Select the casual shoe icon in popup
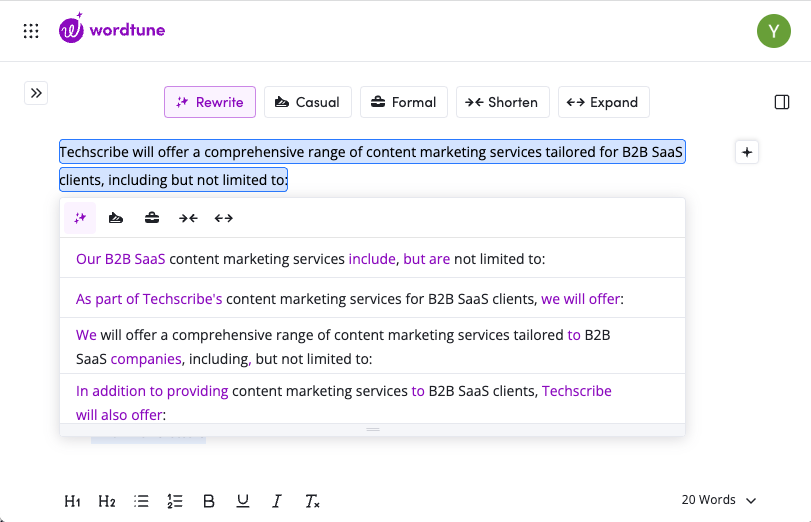Viewport: 811px width, 522px height. [116, 218]
